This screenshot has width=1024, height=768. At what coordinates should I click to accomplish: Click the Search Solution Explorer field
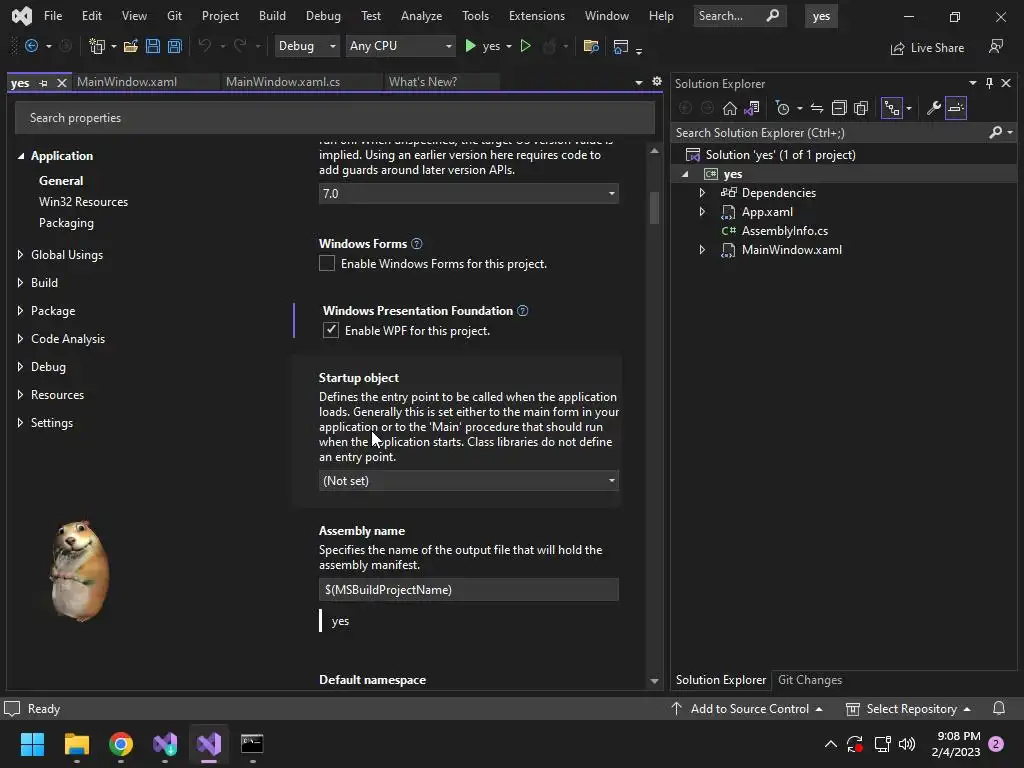[x=829, y=133]
